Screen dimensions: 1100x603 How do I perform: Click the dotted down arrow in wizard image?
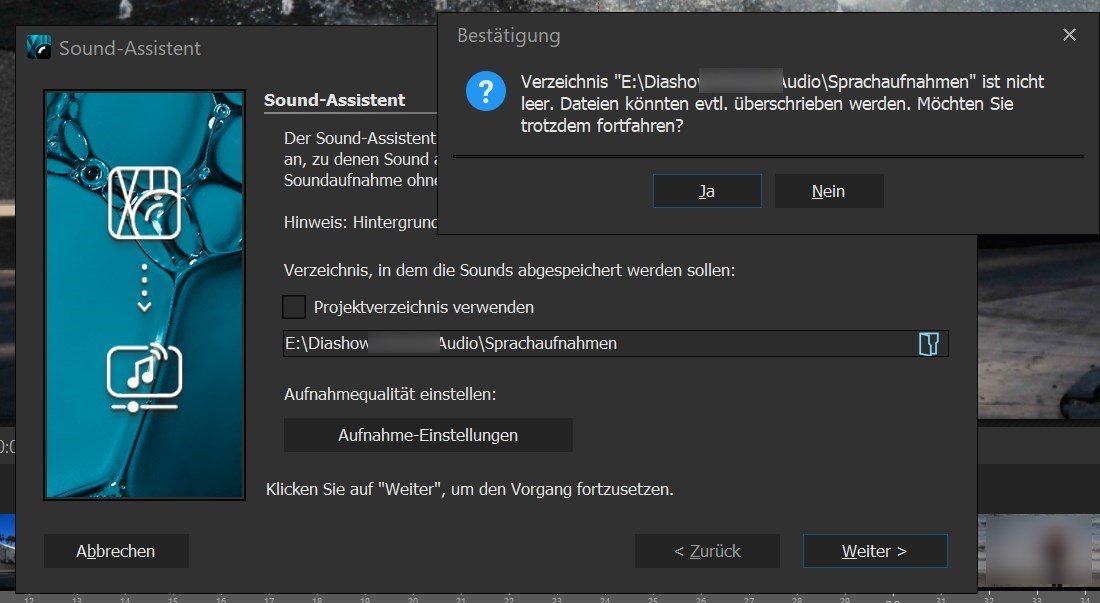[x=144, y=290]
